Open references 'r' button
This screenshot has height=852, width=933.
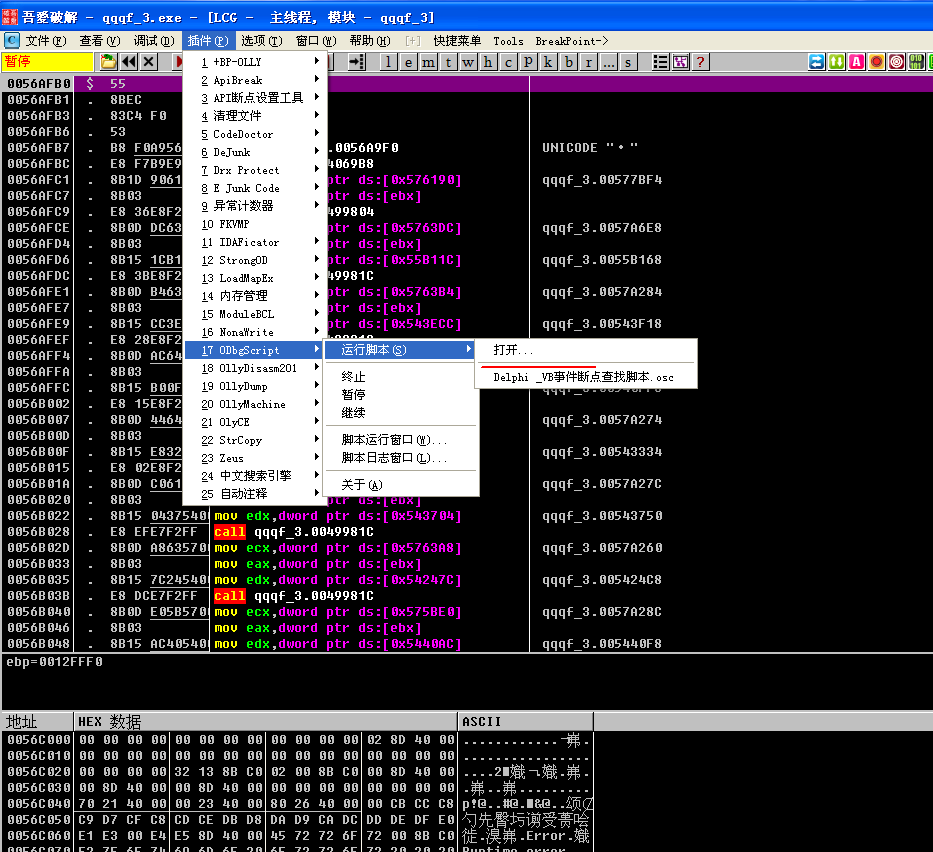[x=588, y=62]
